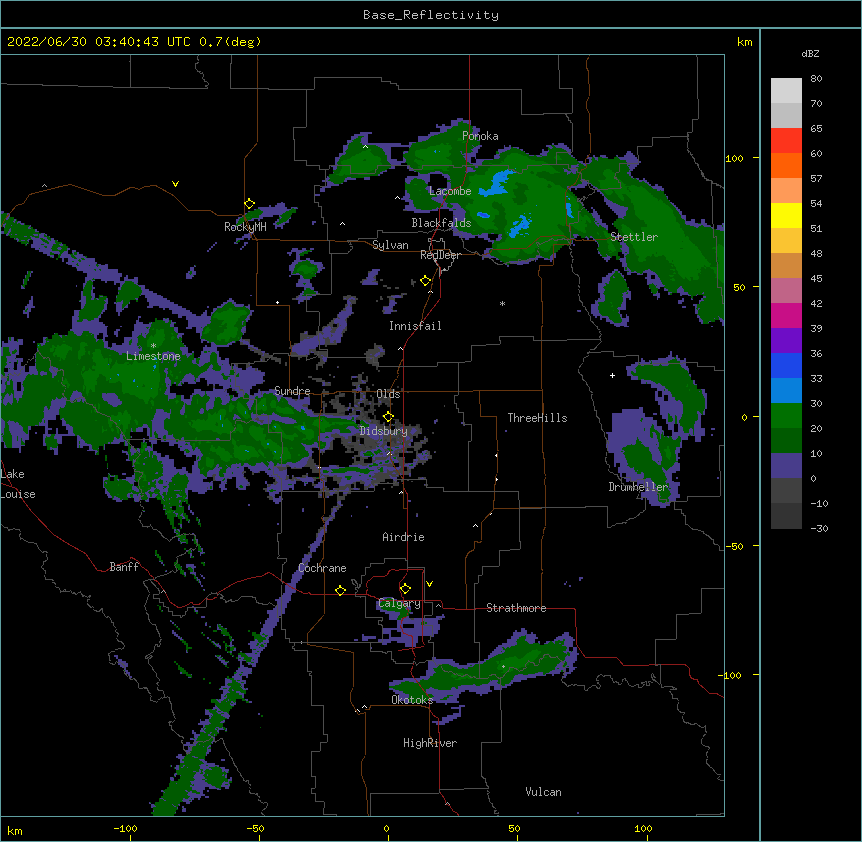Image resolution: width=862 pixels, height=842 pixels.
Task: Select the yellow diamond marker below Cochrane
Action: (340, 590)
